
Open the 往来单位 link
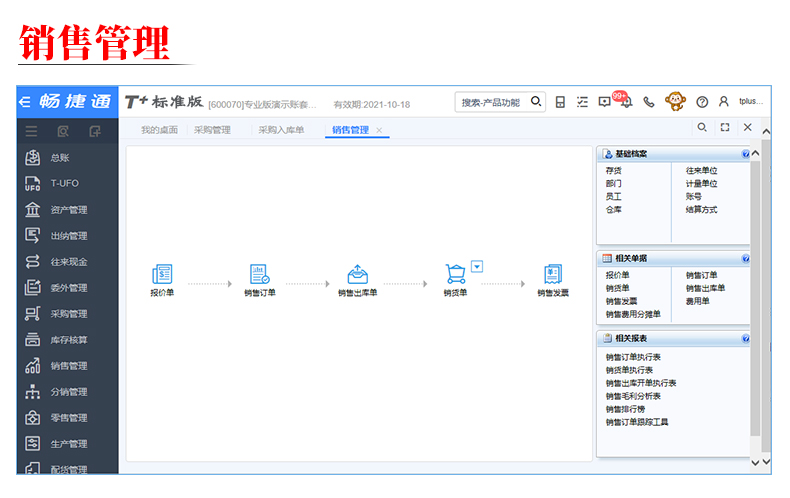coord(701,170)
